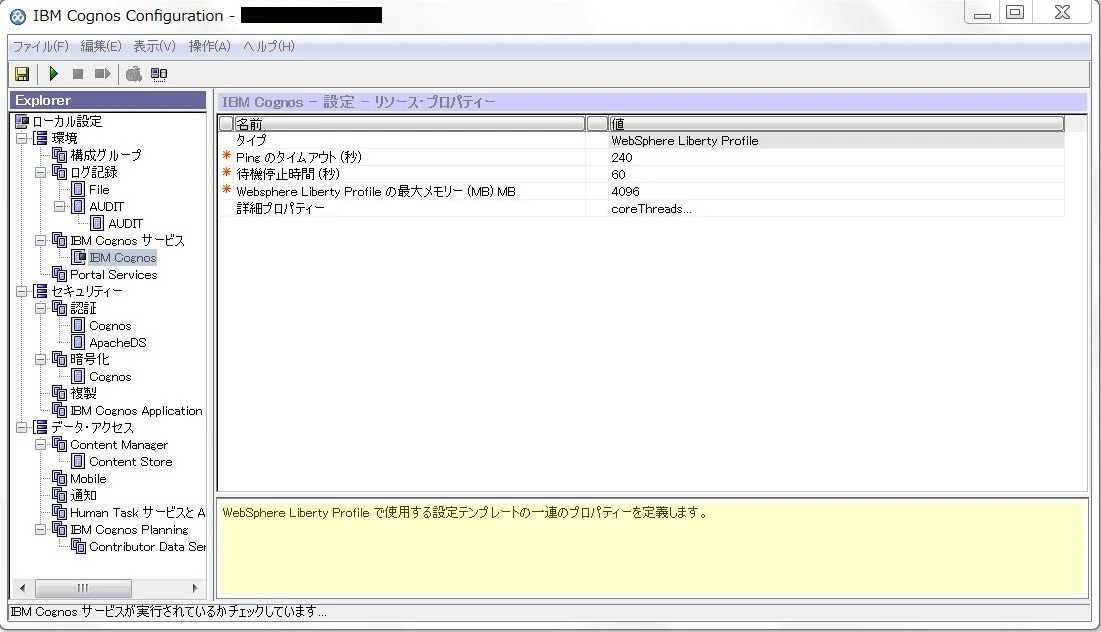Collapse the ログ記録 node

pos(40,172)
